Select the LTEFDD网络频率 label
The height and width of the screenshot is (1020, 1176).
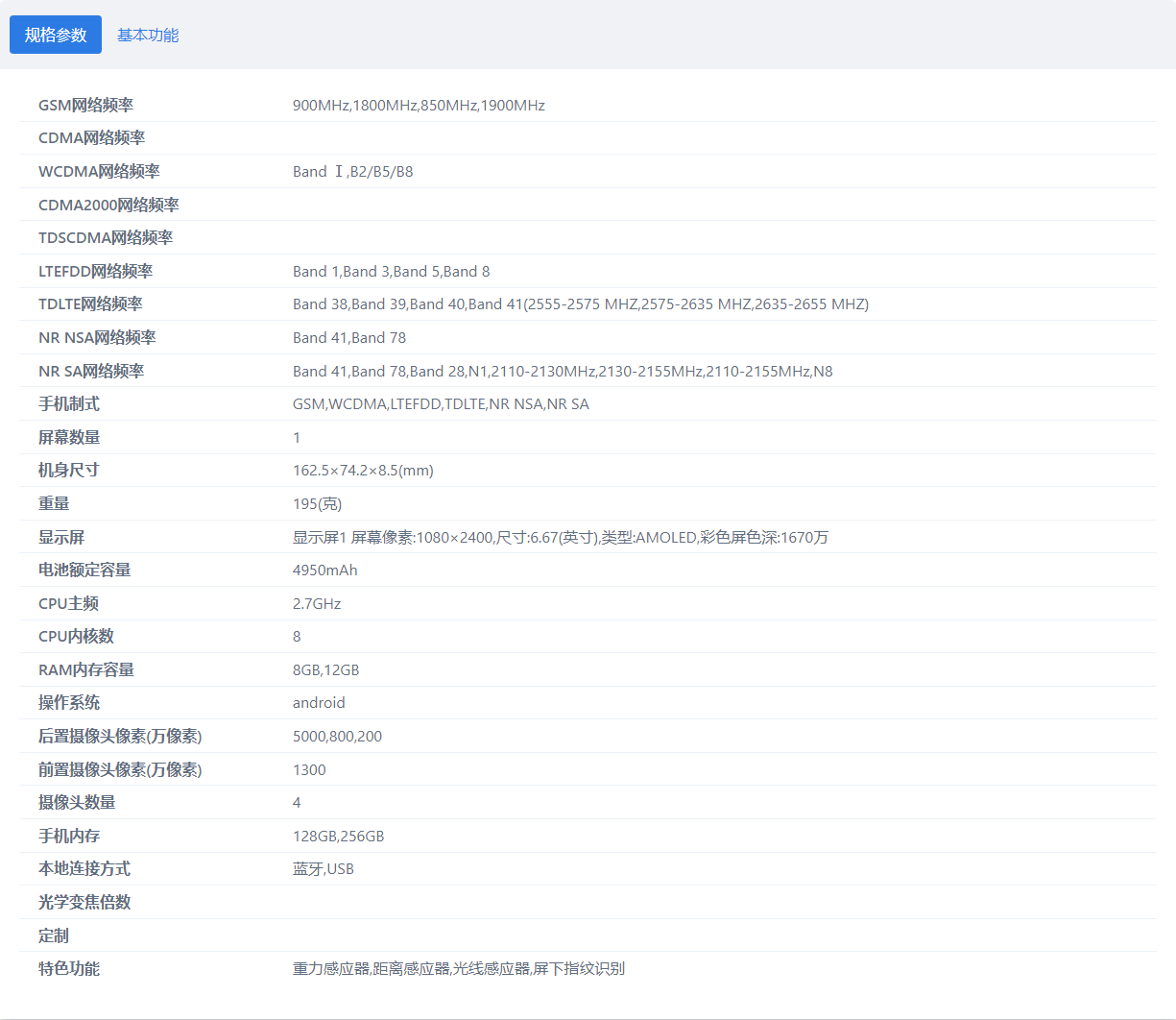point(96,272)
